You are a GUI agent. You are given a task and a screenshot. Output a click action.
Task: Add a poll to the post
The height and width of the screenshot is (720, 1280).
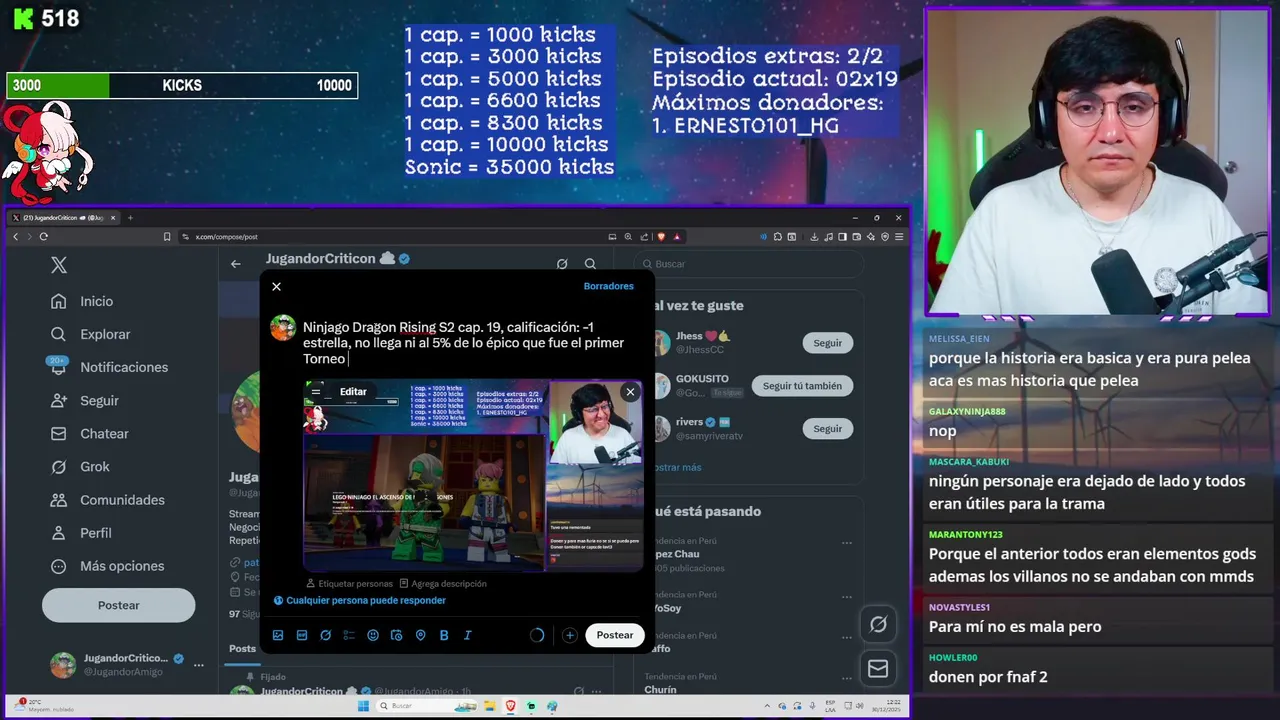349,635
